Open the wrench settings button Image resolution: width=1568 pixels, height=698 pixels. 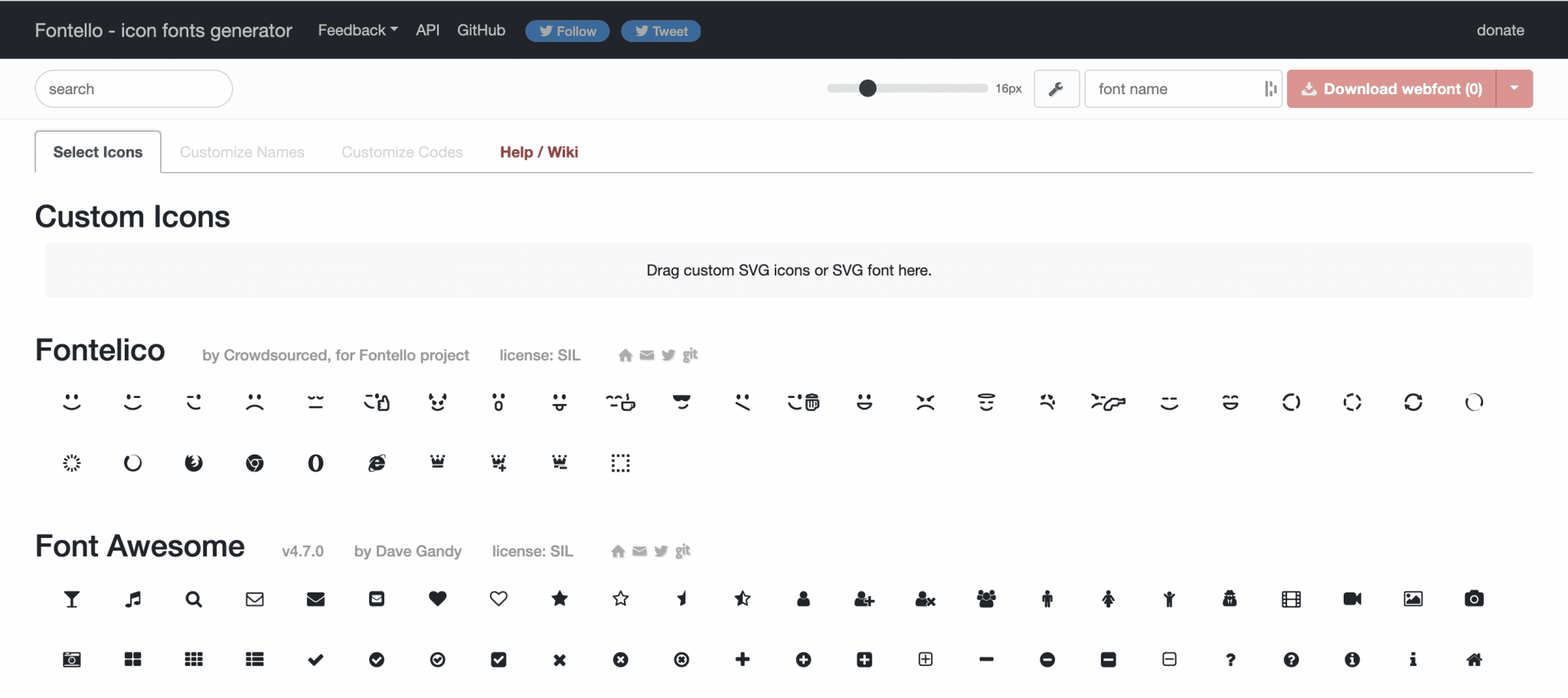tap(1057, 89)
